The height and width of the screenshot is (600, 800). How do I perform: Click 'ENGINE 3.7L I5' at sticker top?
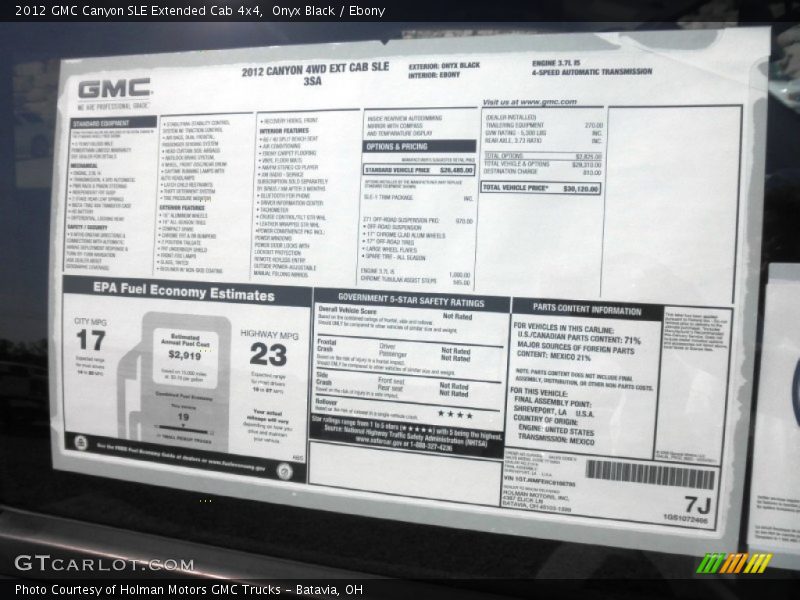[x=556, y=63]
